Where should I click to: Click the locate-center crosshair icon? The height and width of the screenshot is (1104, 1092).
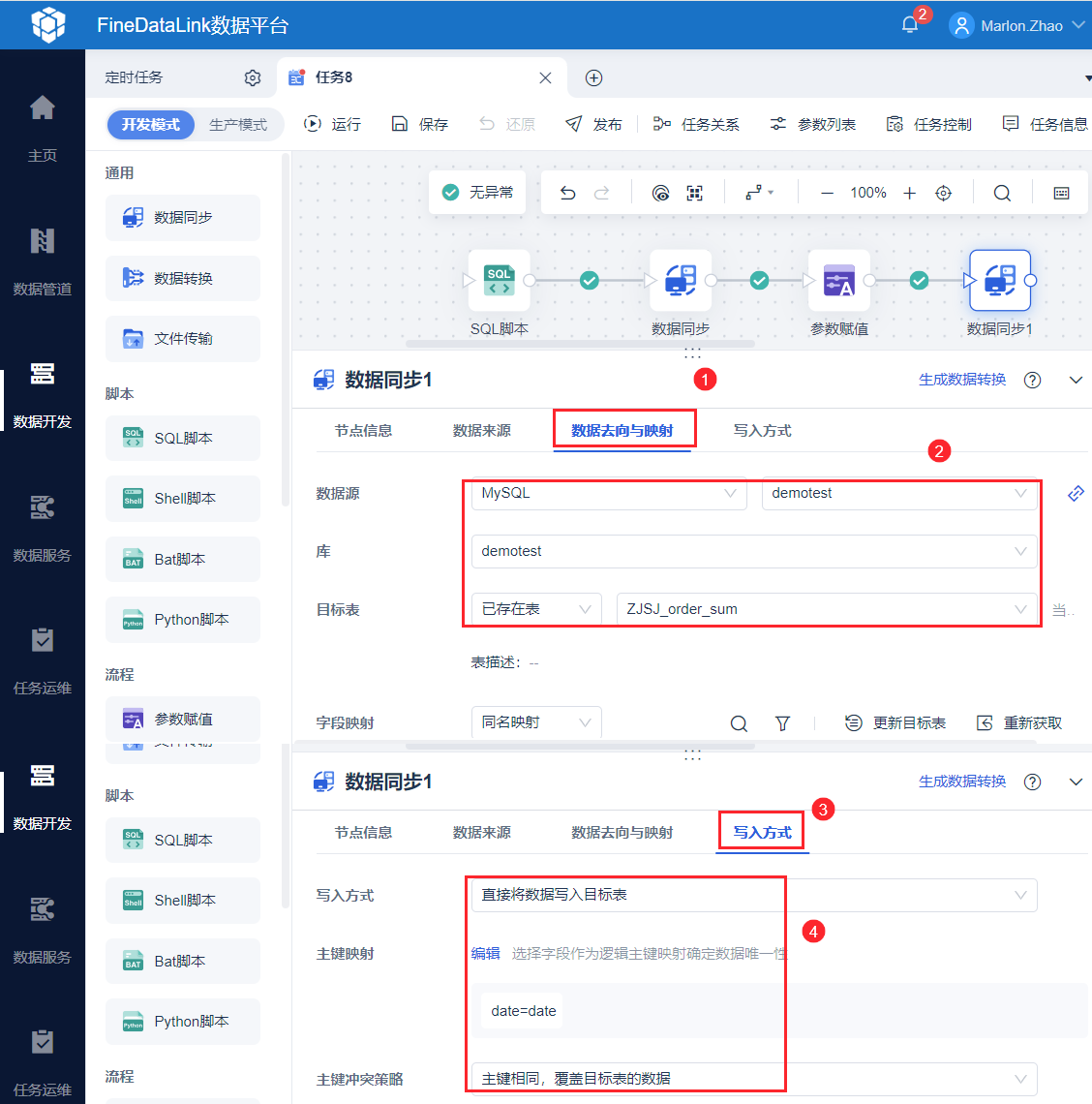point(944,193)
